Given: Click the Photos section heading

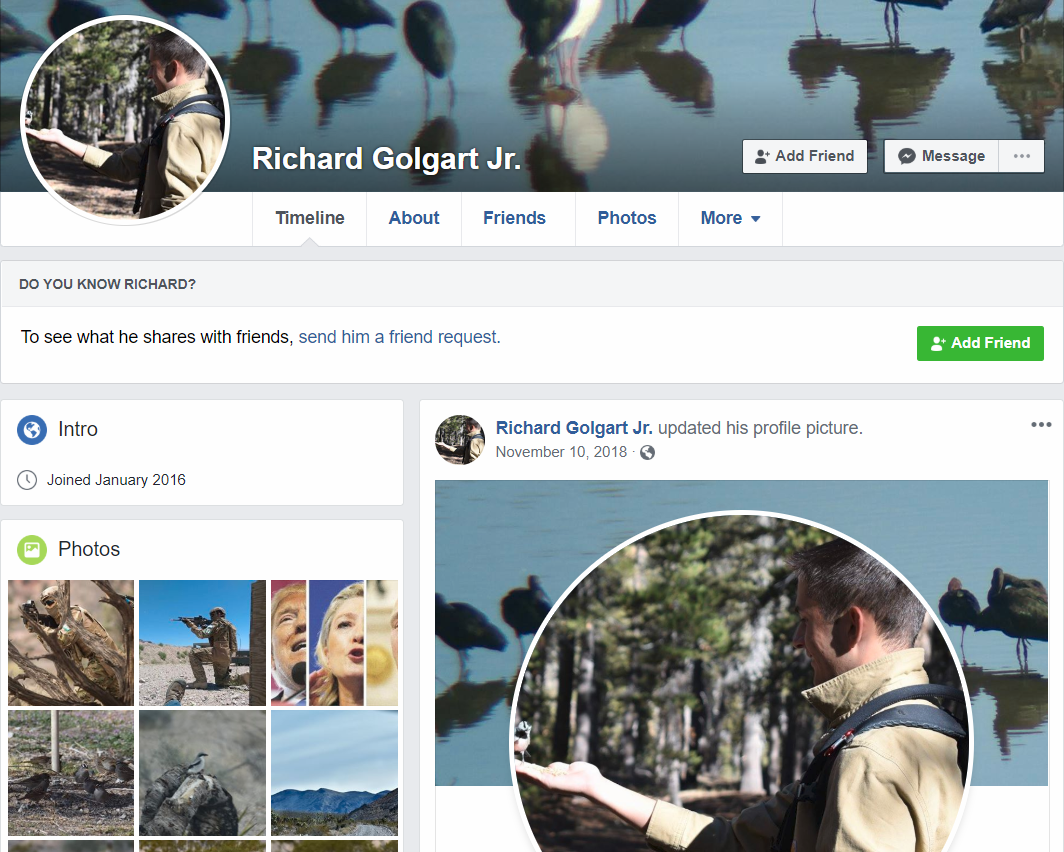Looking at the screenshot, I should 89,549.
